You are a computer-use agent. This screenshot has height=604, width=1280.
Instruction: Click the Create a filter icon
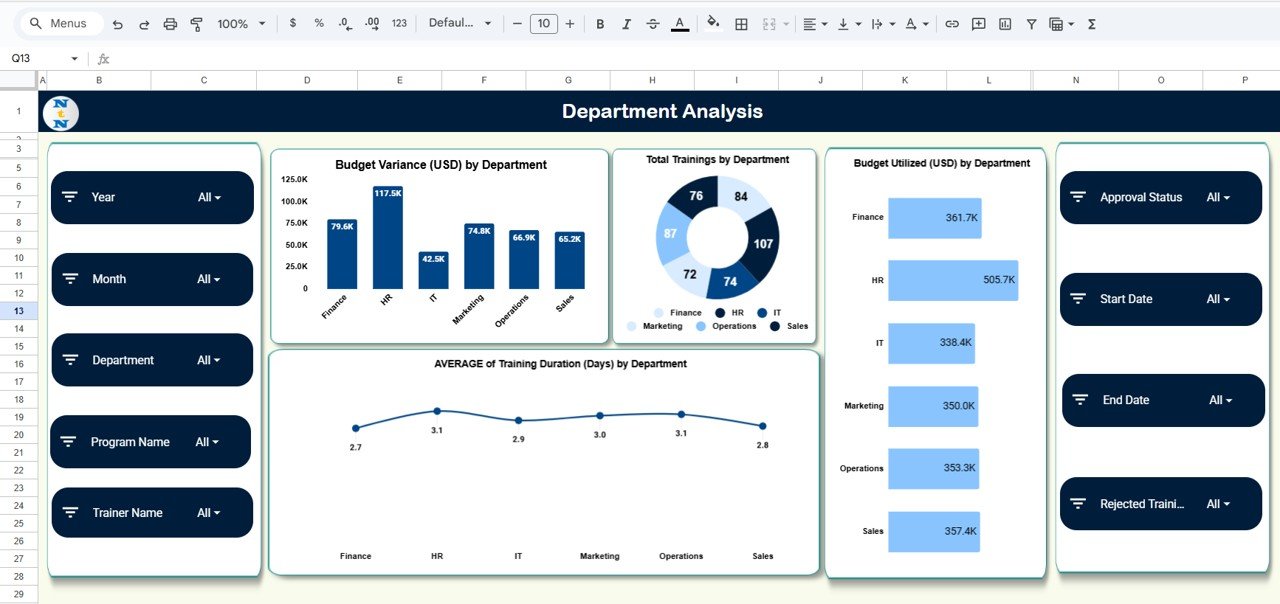tap(1031, 23)
